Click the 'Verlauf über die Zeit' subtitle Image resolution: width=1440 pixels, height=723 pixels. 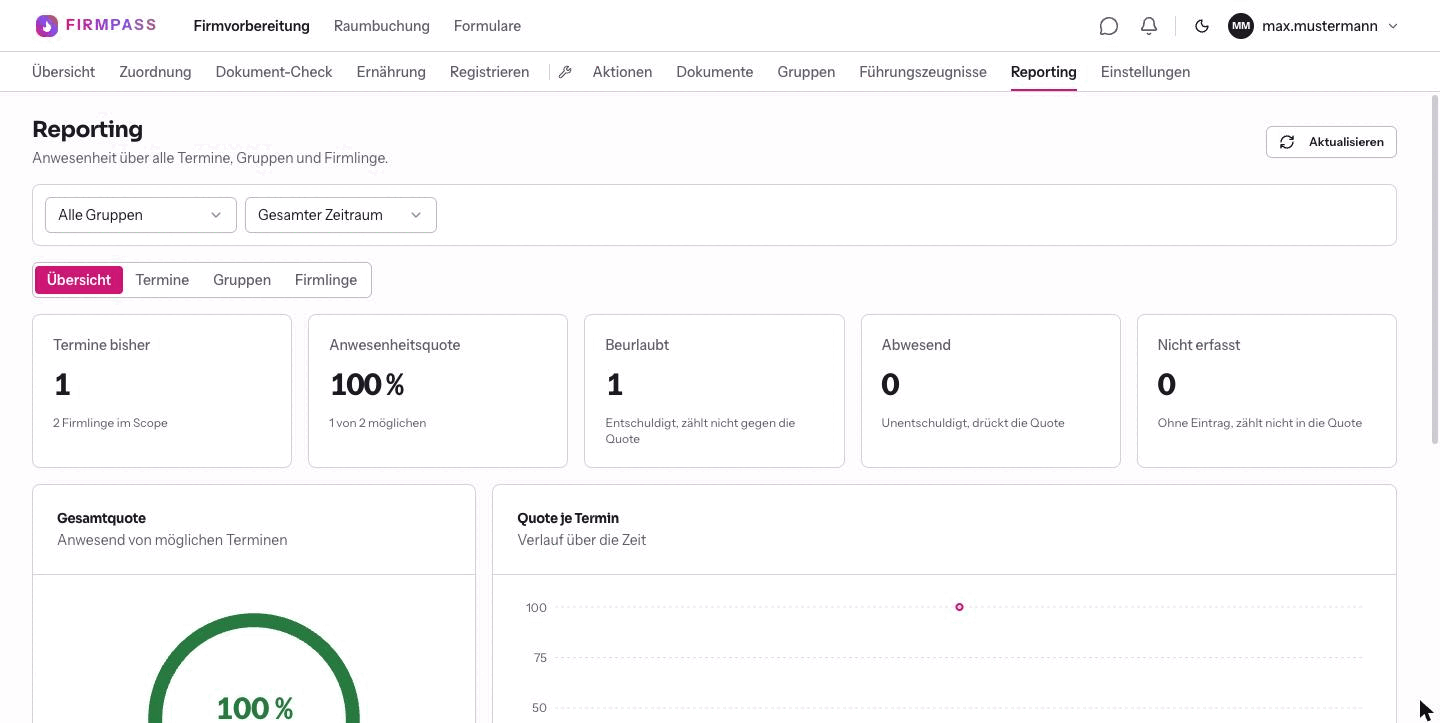[582, 540]
